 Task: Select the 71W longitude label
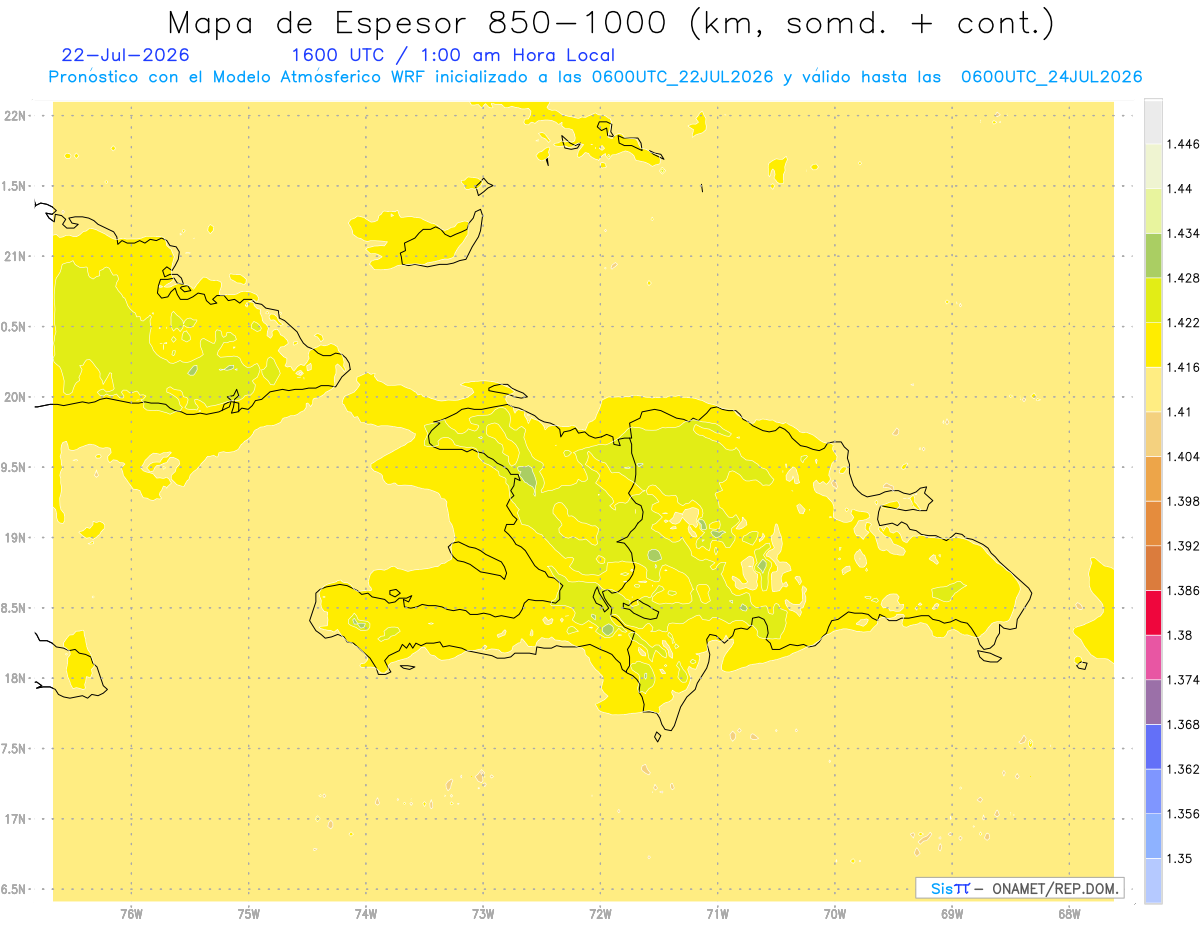[717, 913]
